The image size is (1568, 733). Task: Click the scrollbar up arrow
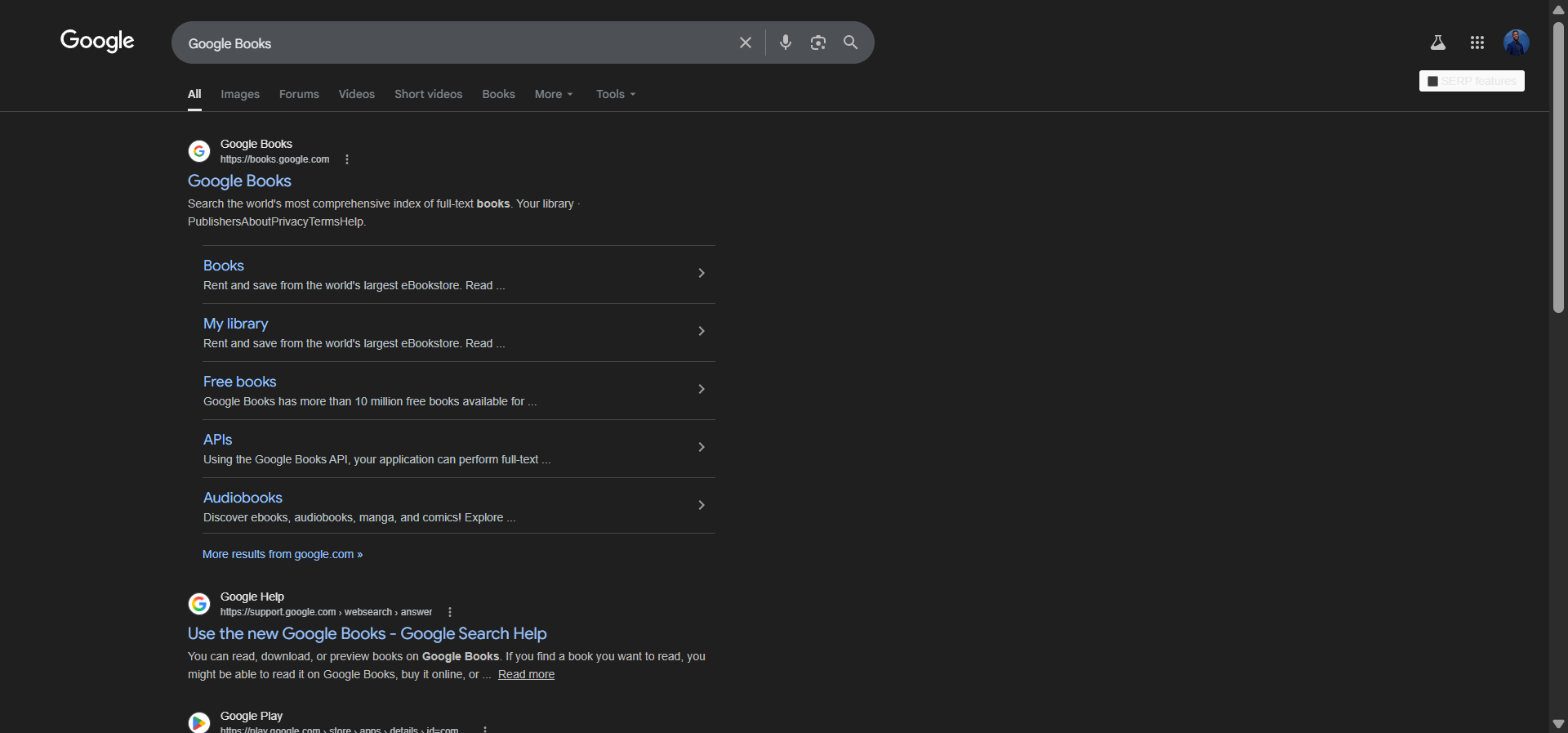[1558, 10]
